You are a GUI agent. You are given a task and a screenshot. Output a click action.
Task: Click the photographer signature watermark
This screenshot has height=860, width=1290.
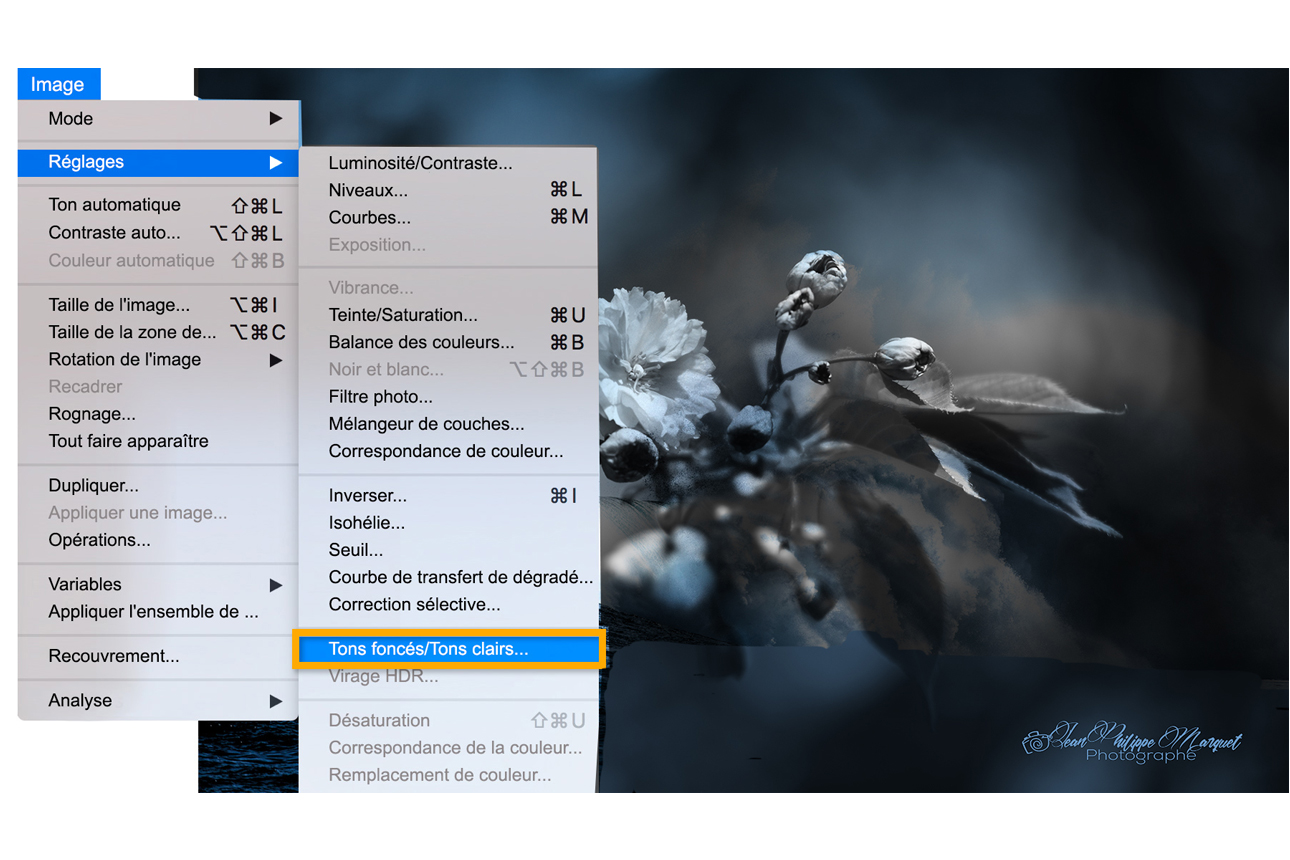pyautogui.click(x=1132, y=744)
